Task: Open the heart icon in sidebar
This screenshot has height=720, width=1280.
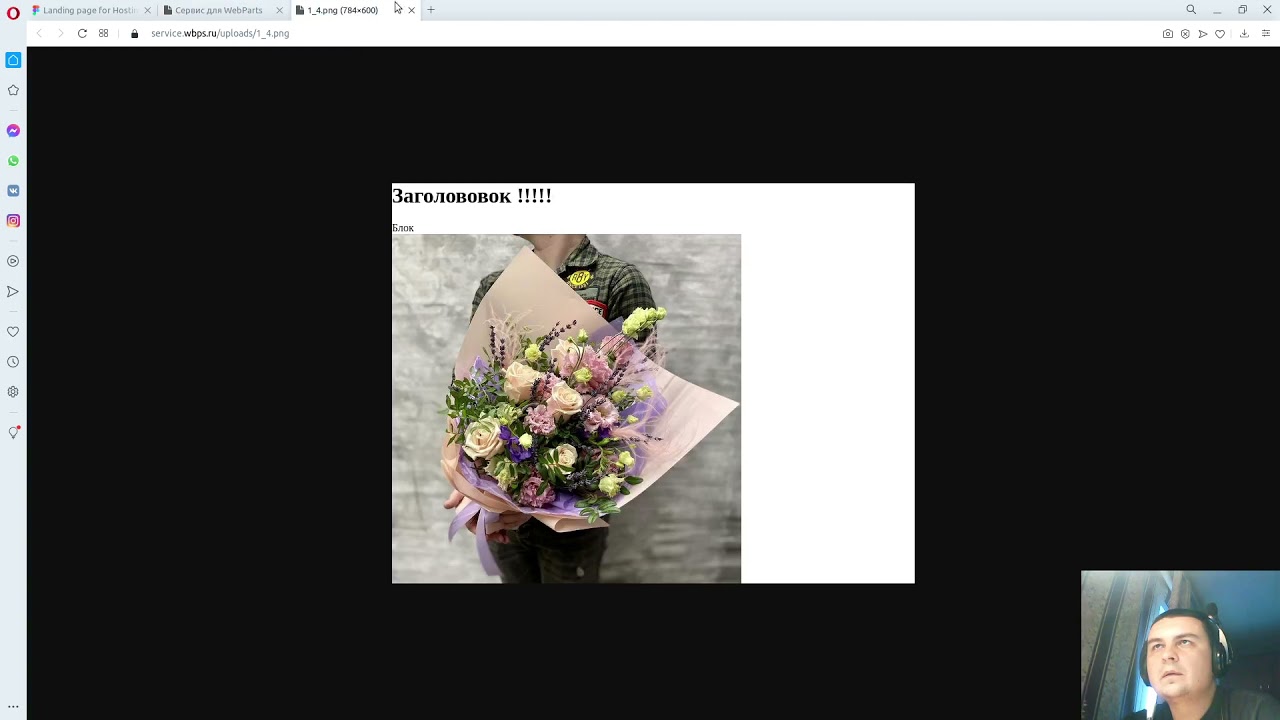Action: 13,332
